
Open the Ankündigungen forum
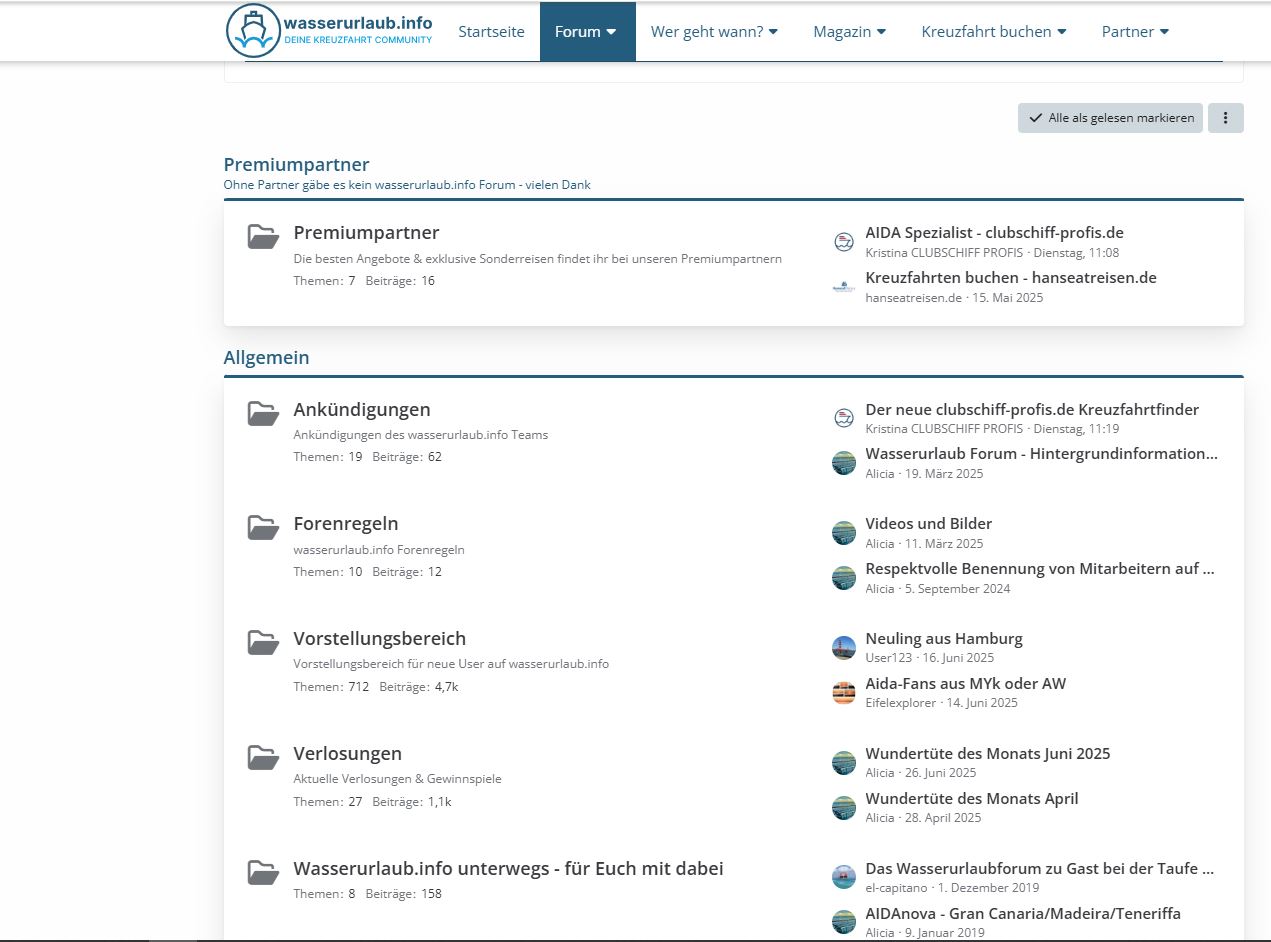coord(362,409)
